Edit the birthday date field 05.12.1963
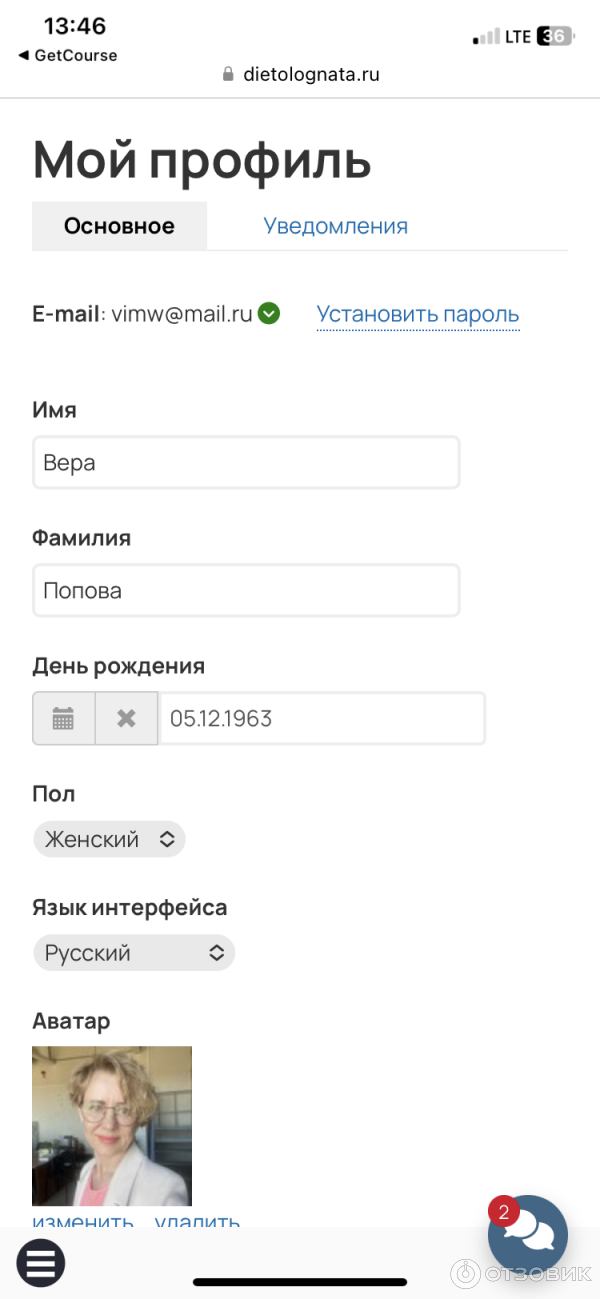600x1299 pixels. coord(322,718)
